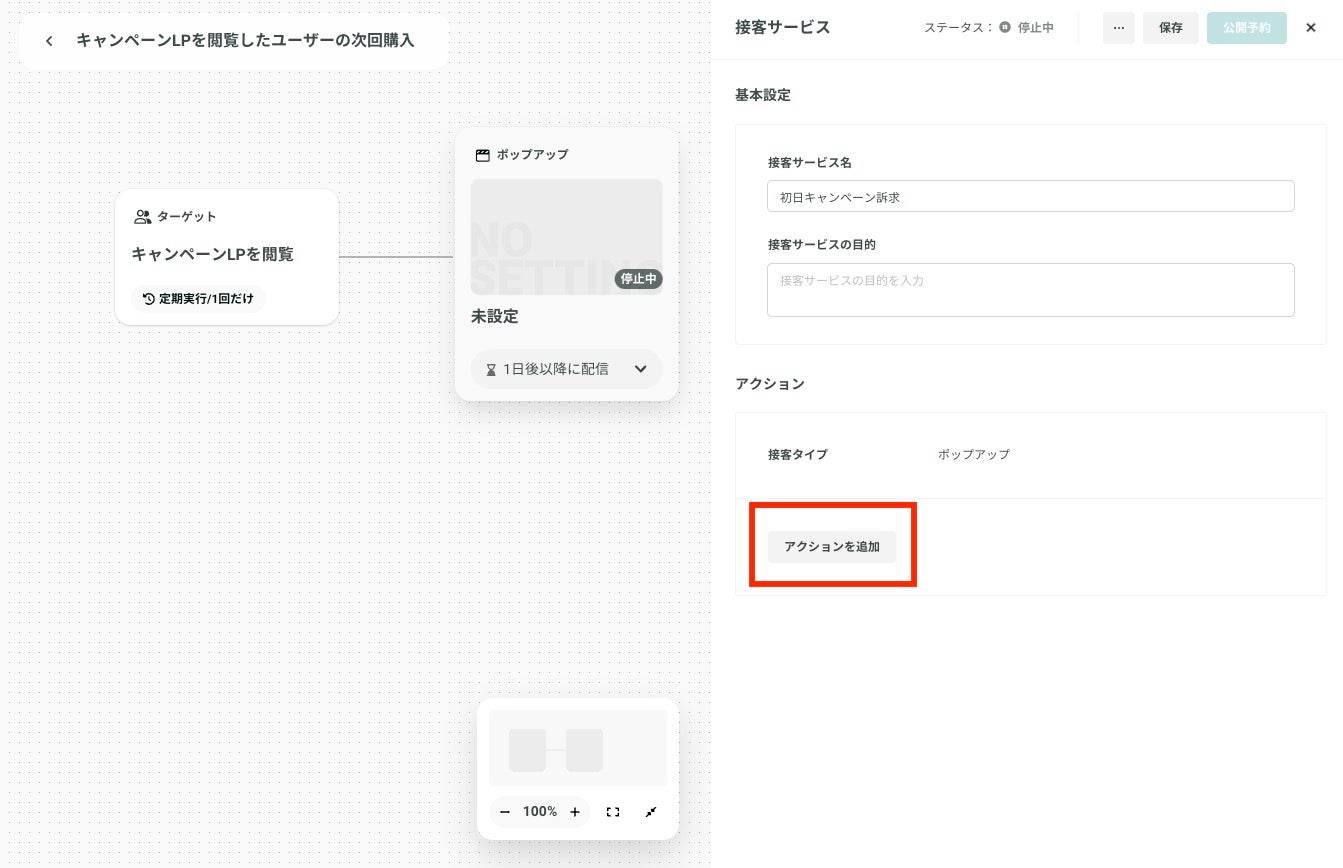Expand the 1日後以降に配信 chevron
This screenshot has height=868, width=1343.
point(641,369)
